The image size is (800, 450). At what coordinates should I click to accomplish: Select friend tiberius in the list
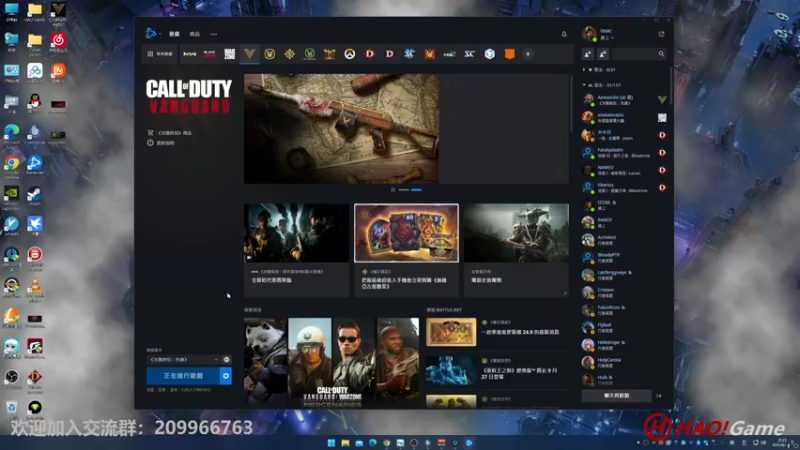tap(624, 187)
